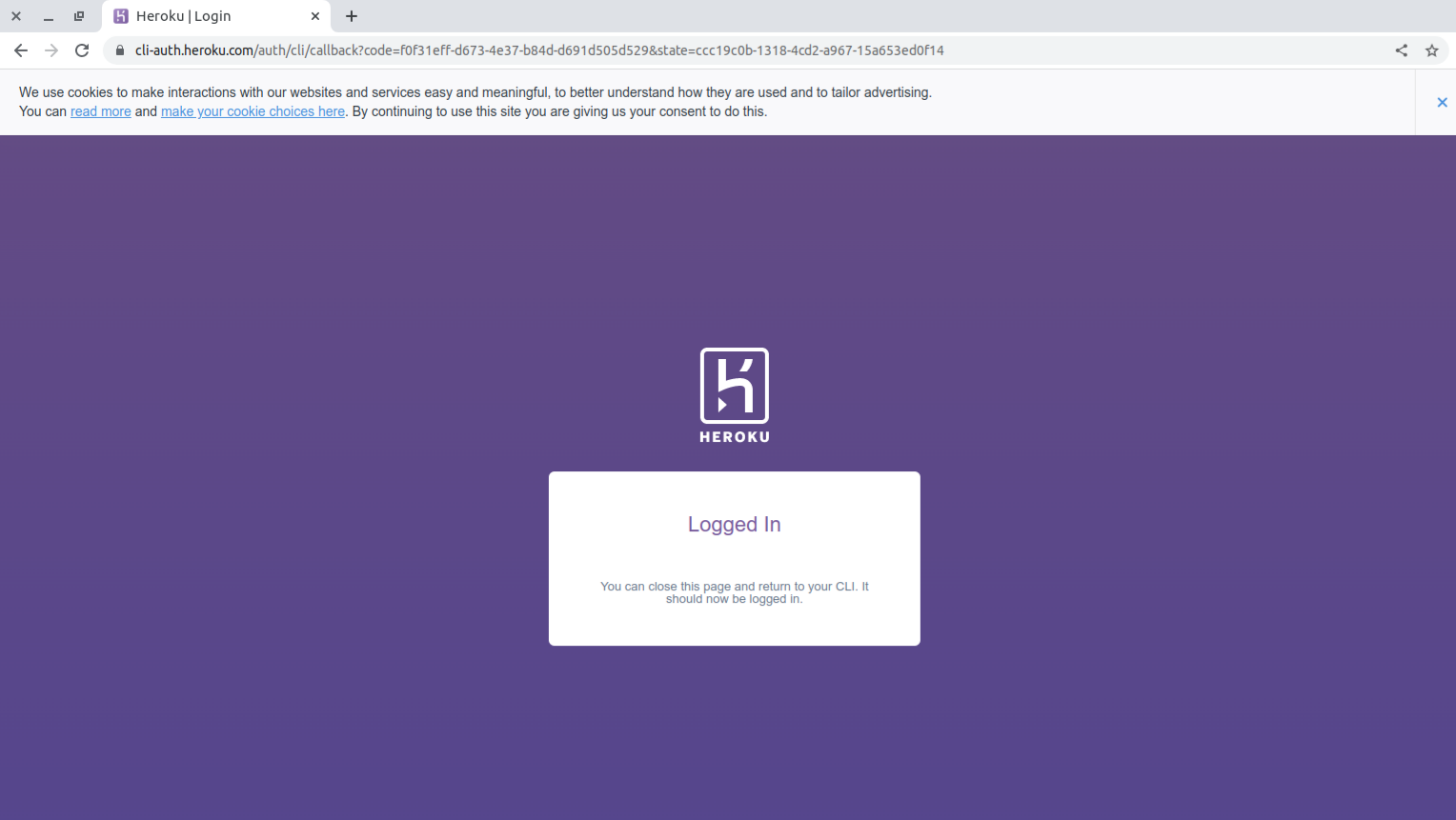1456x820 pixels.
Task: View site info via lock icon
Action: (x=120, y=50)
